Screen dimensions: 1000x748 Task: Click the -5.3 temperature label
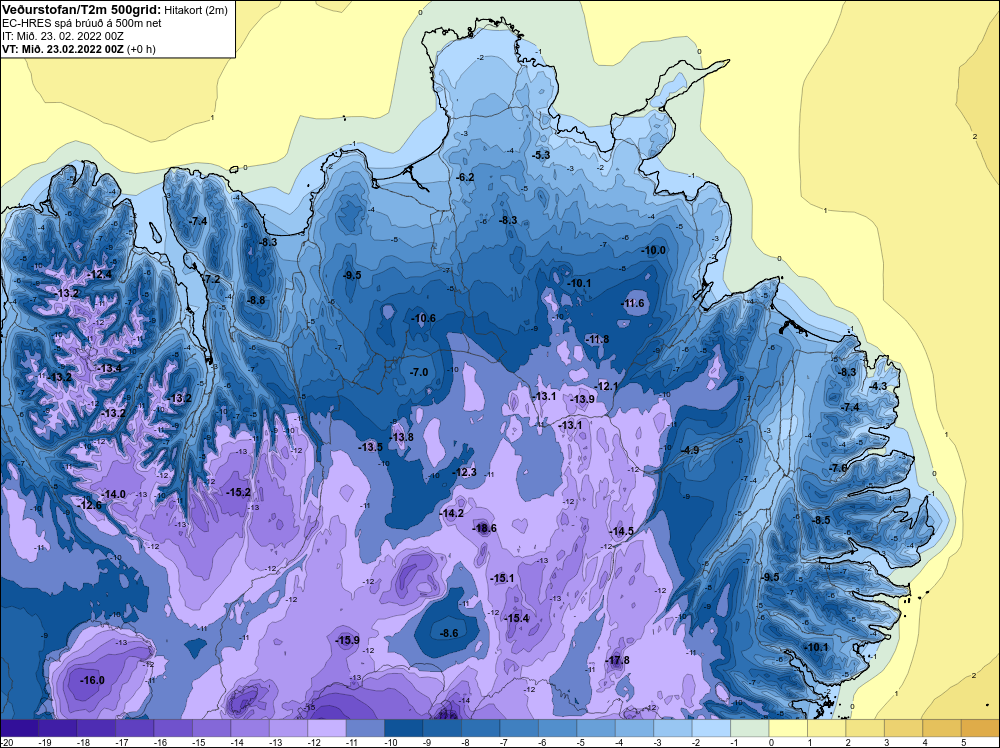(541, 156)
